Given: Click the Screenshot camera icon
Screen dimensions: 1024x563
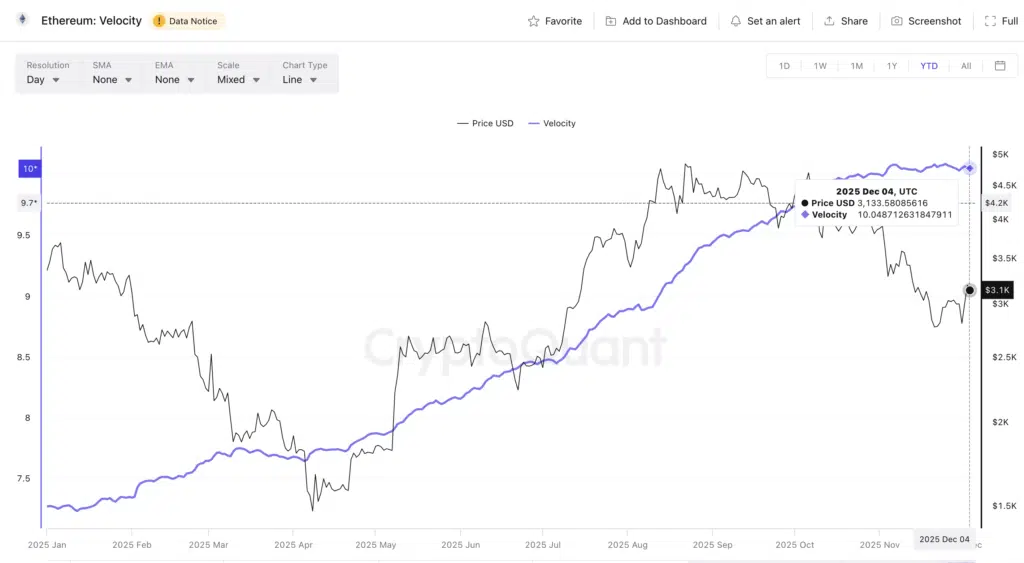Looking at the screenshot, I should tap(897, 21).
